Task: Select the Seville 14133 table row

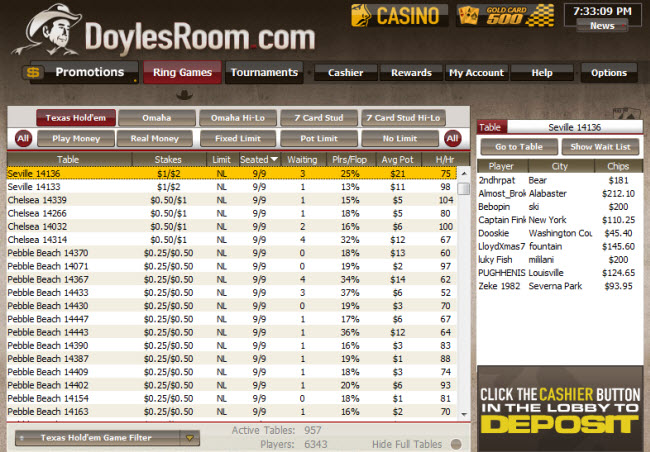Action: click(x=232, y=187)
